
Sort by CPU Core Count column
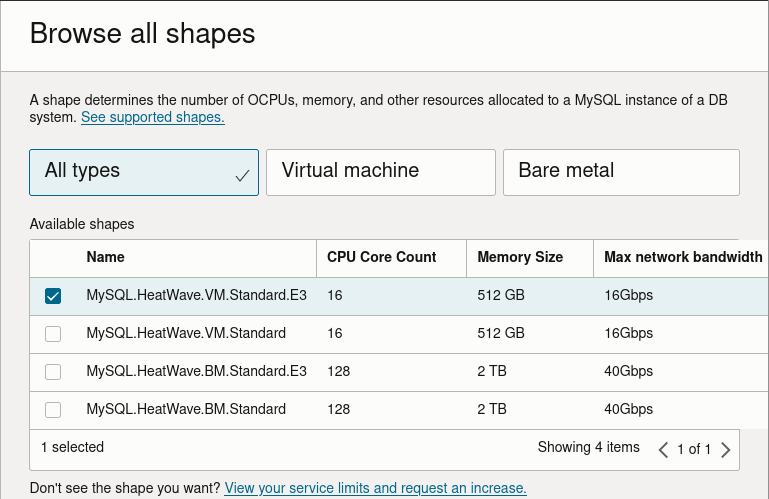click(382, 257)
